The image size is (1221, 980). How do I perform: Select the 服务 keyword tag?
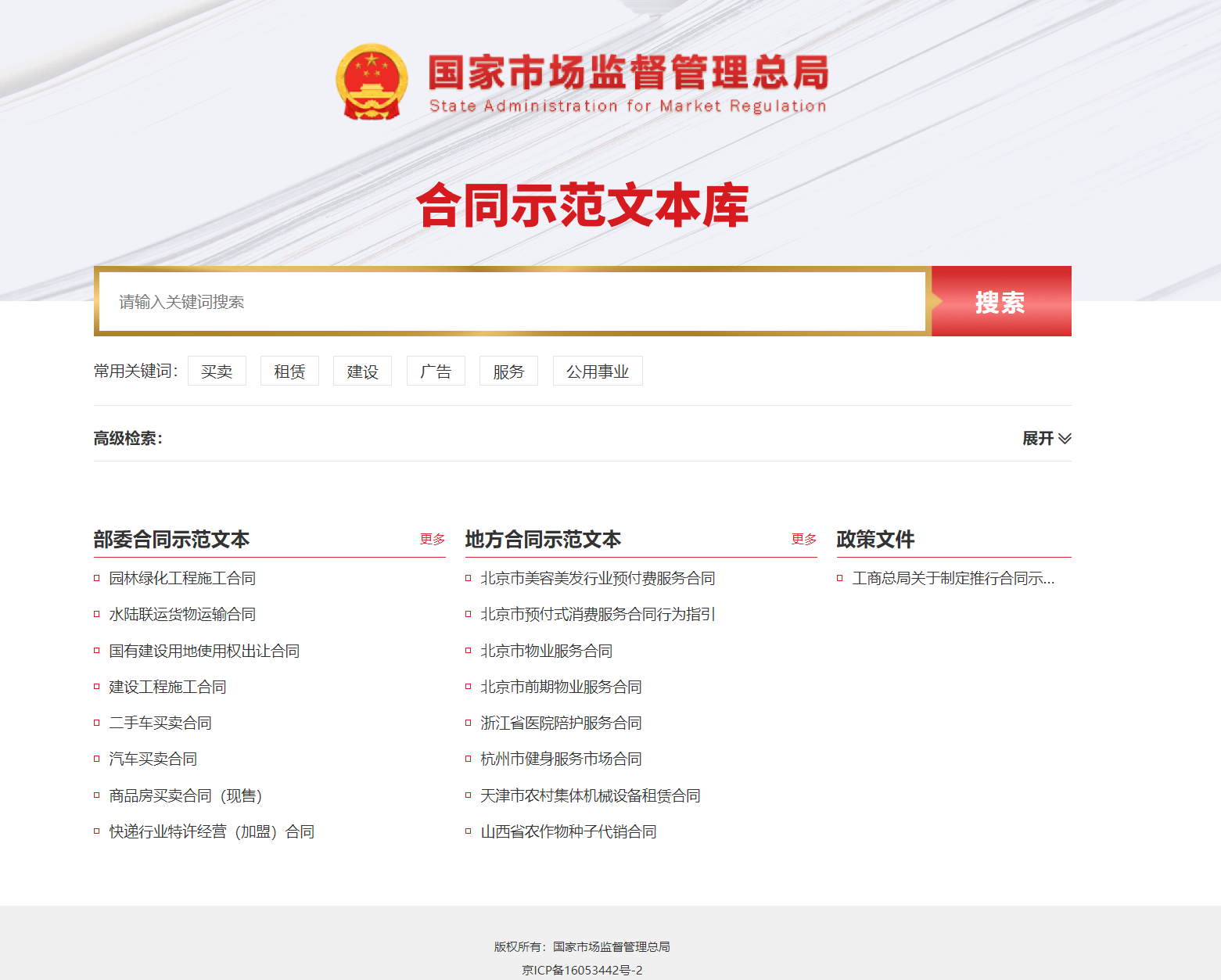(508, 371)
